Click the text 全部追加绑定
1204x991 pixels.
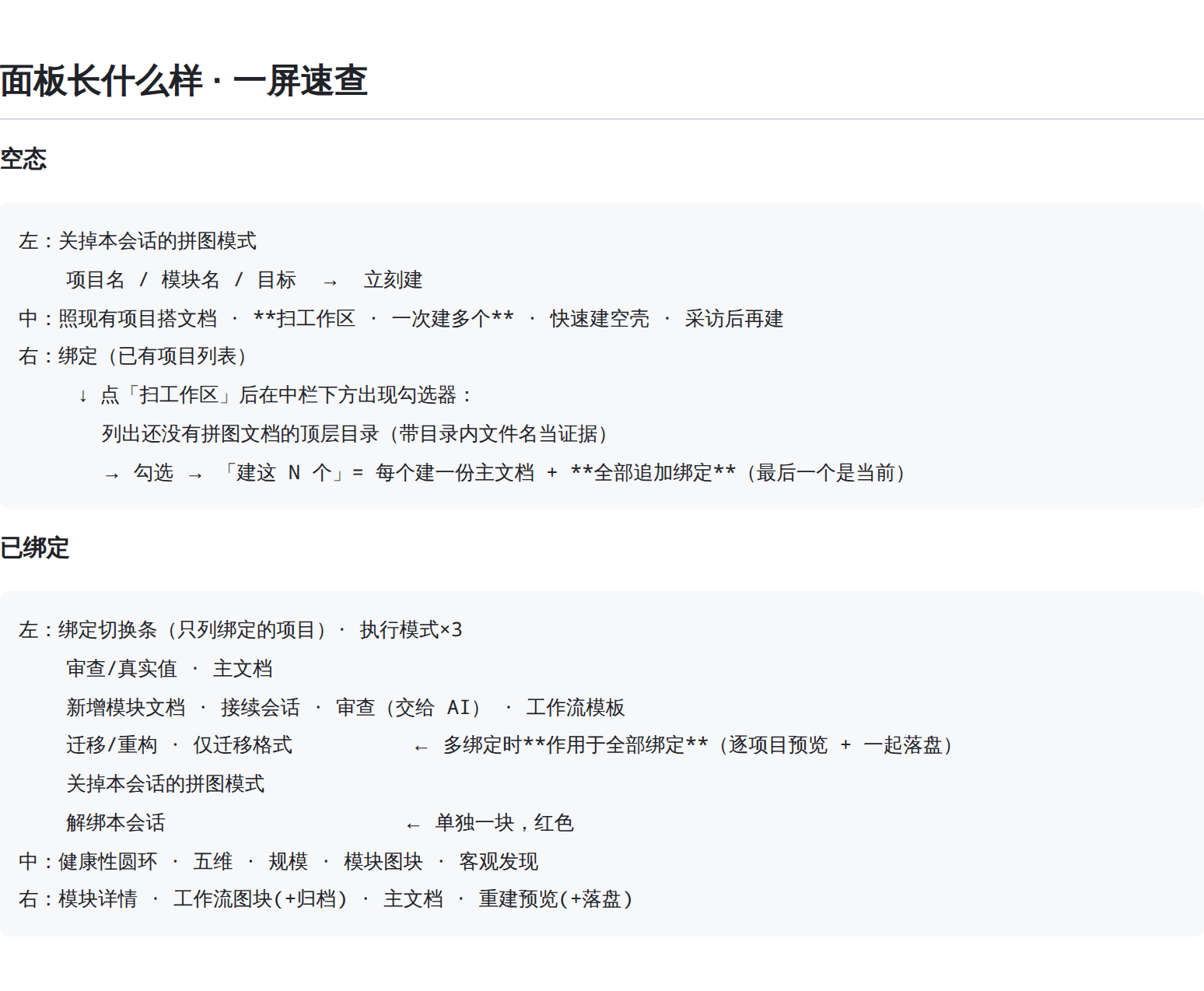[653, 473]
